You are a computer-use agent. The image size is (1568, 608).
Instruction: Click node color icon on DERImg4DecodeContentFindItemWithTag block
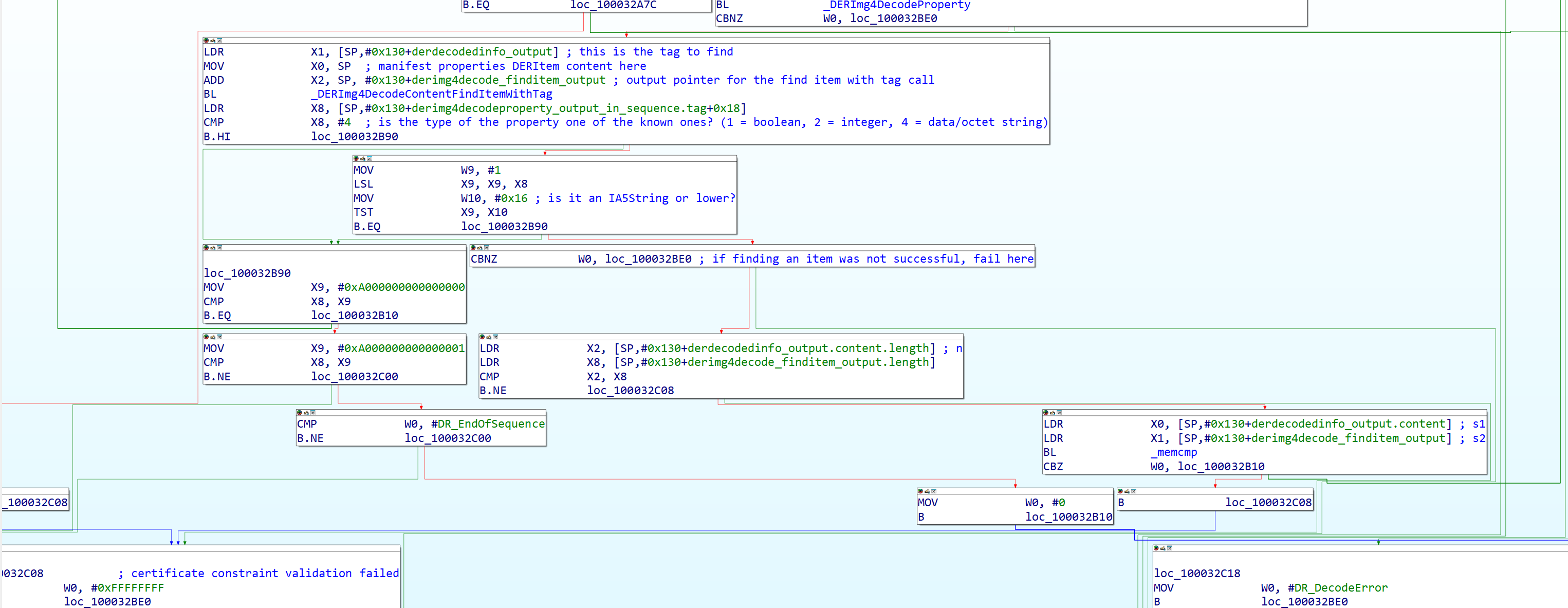(206, 41)
